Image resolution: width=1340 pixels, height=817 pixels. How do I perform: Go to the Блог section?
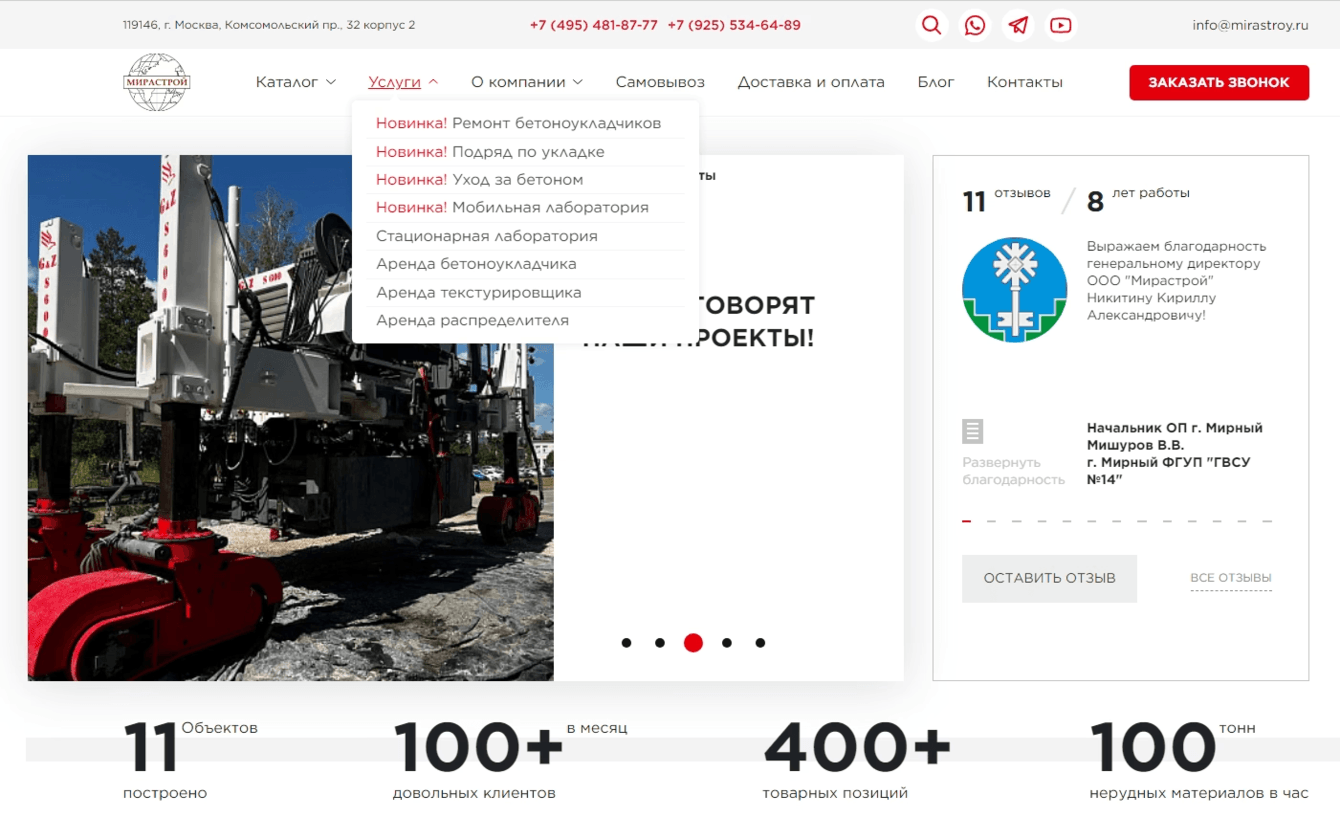936,82
